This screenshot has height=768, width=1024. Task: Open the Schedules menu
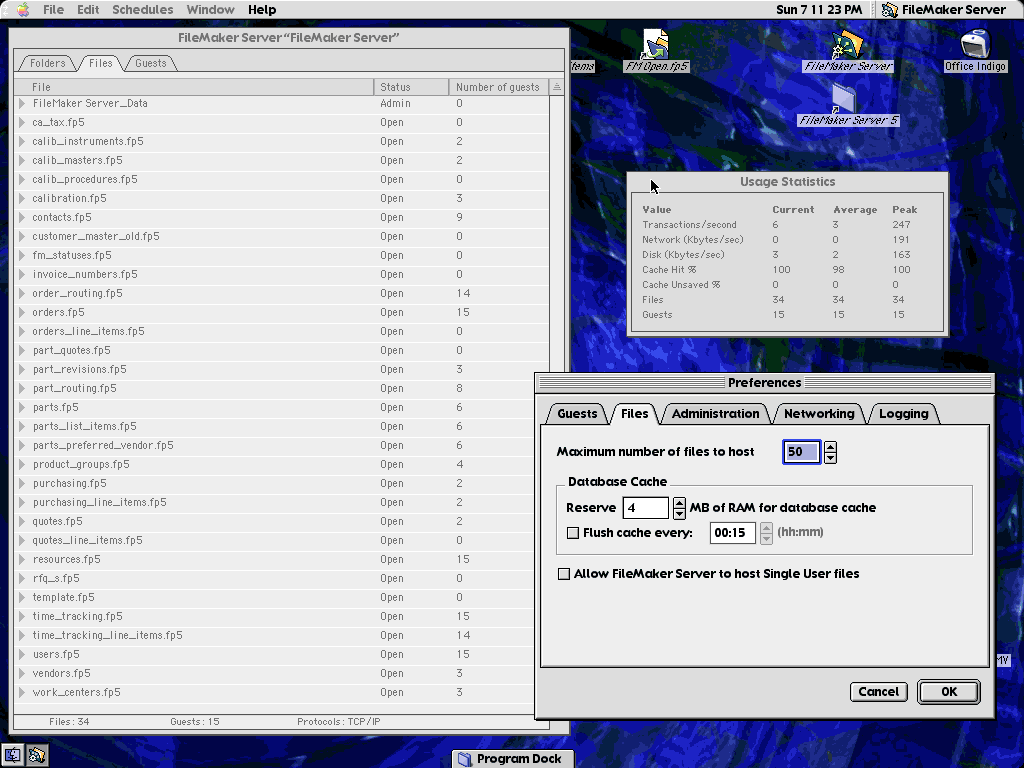pyautogui.click(x=142, y=10)
